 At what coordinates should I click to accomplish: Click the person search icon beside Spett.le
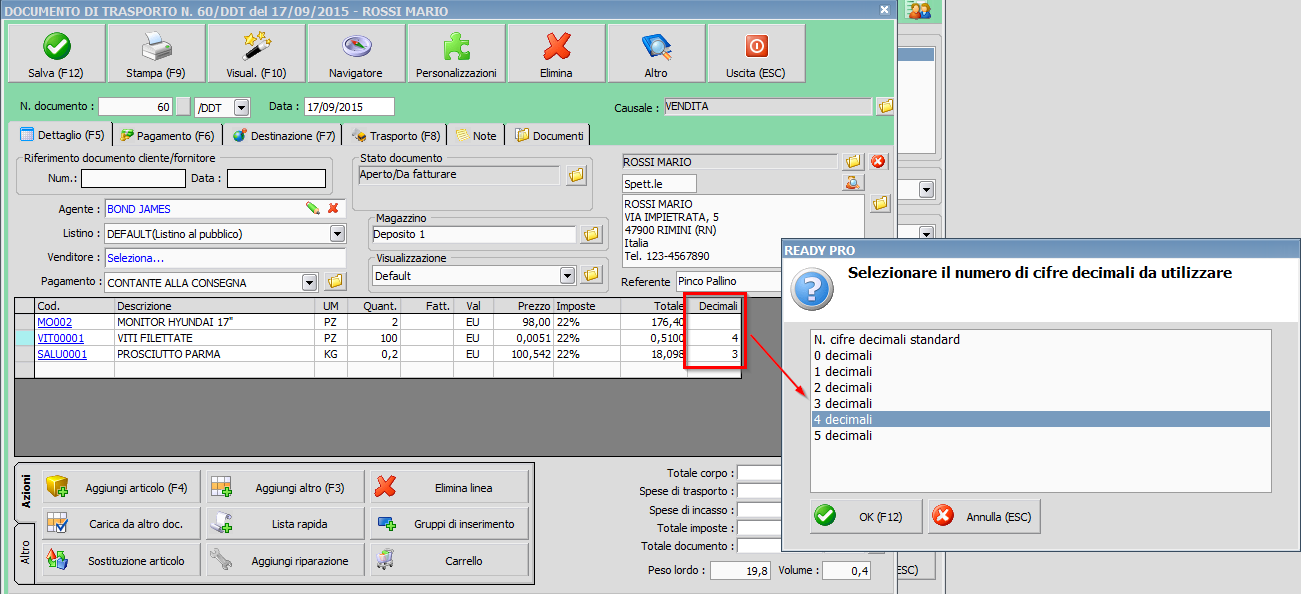852,182
